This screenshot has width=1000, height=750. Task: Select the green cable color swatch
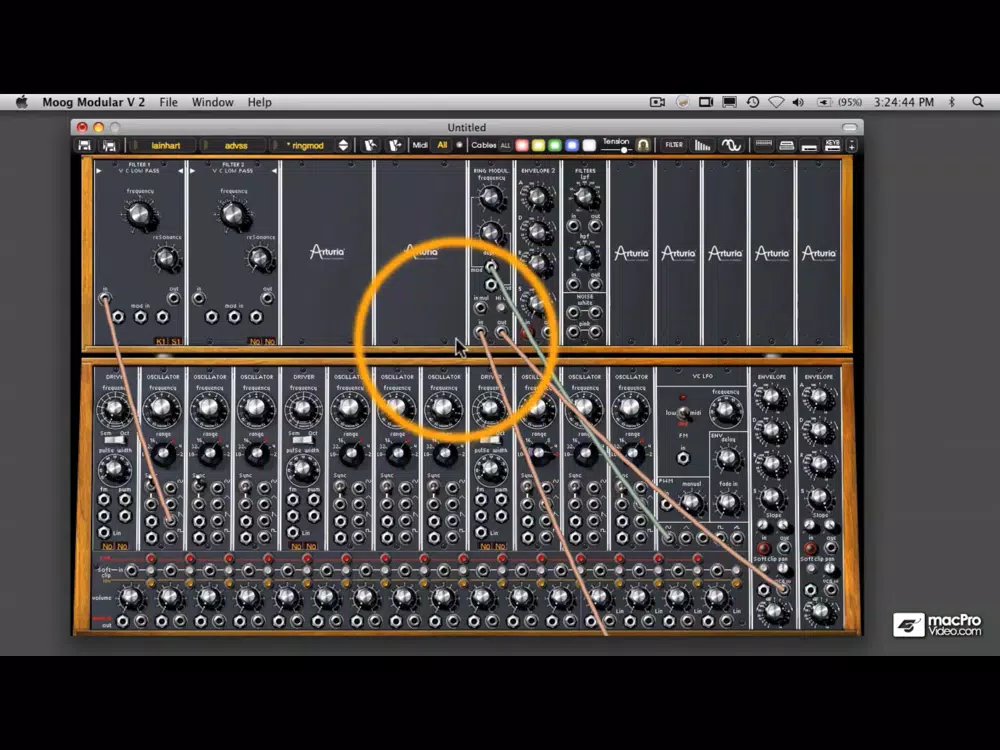(x=555, y=145)
